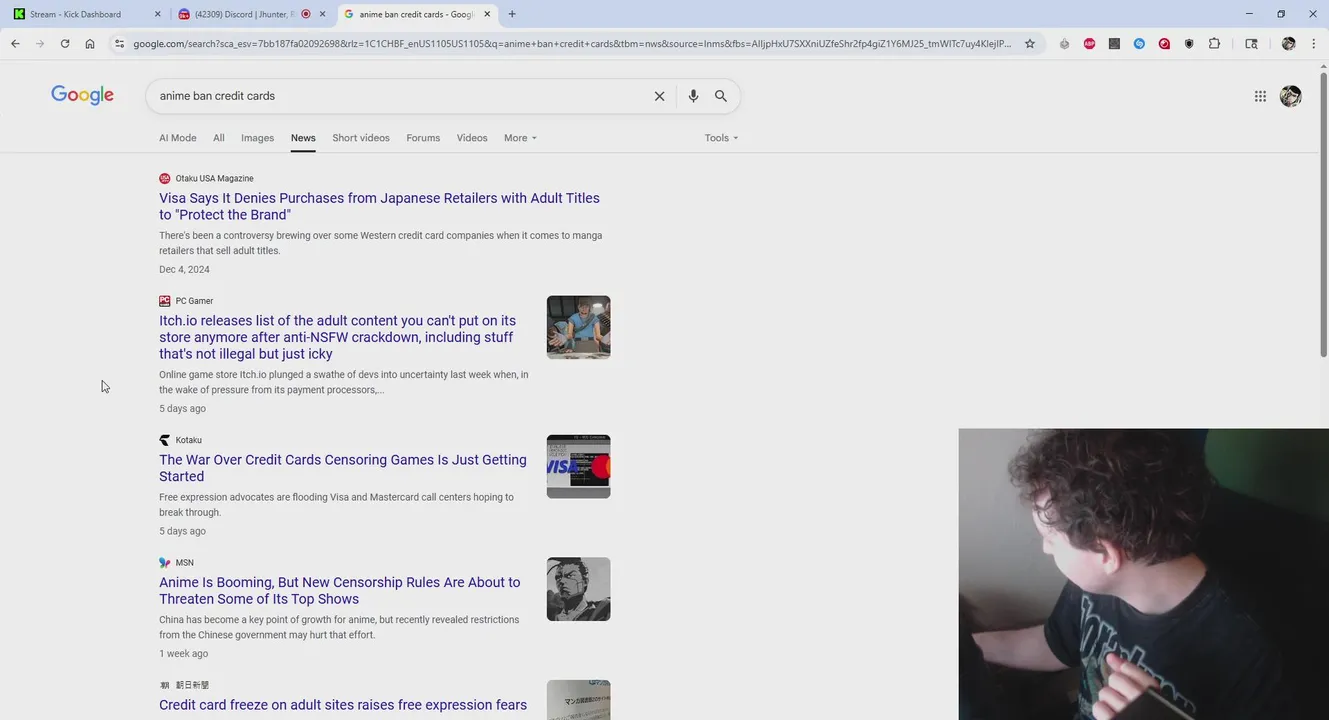This screenshot has height=720, width=1329.
Task: Go forward with the browser forward arrow
Action: tap(40, 44)
